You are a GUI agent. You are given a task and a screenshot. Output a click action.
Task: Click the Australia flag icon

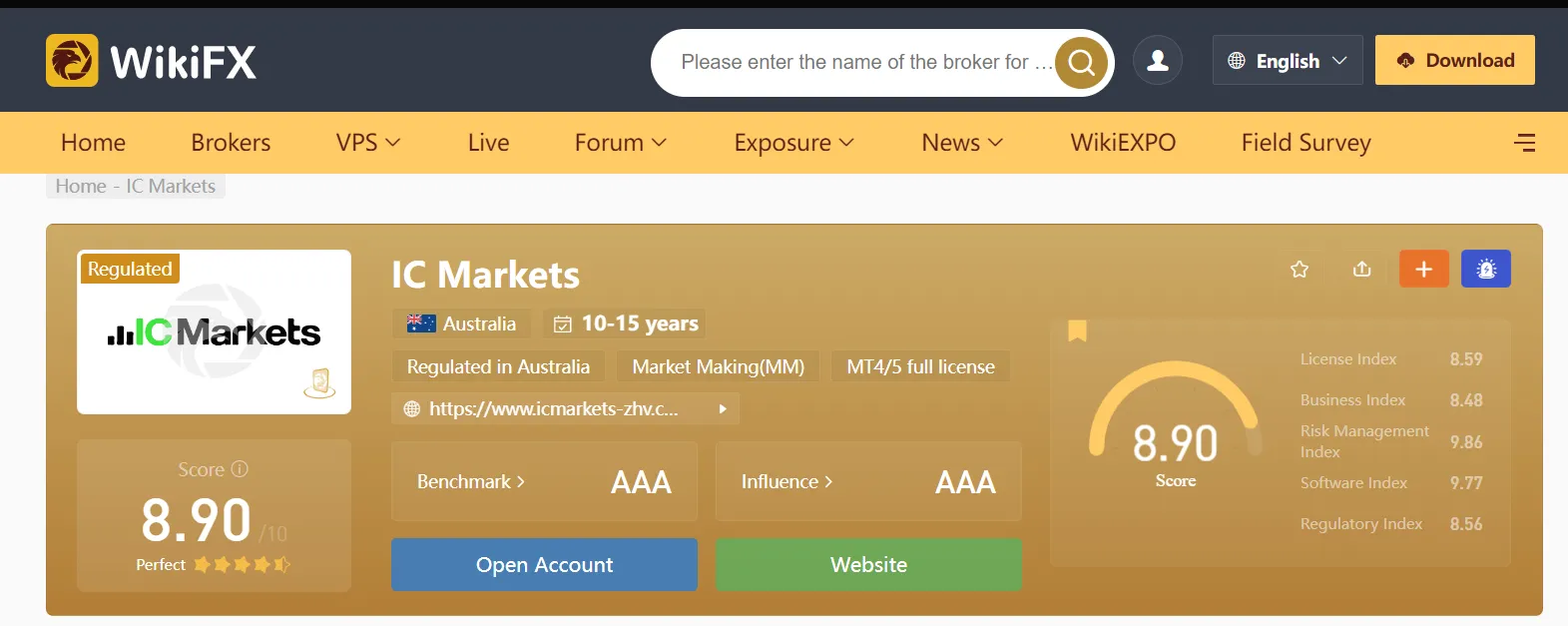pos(421,323)
